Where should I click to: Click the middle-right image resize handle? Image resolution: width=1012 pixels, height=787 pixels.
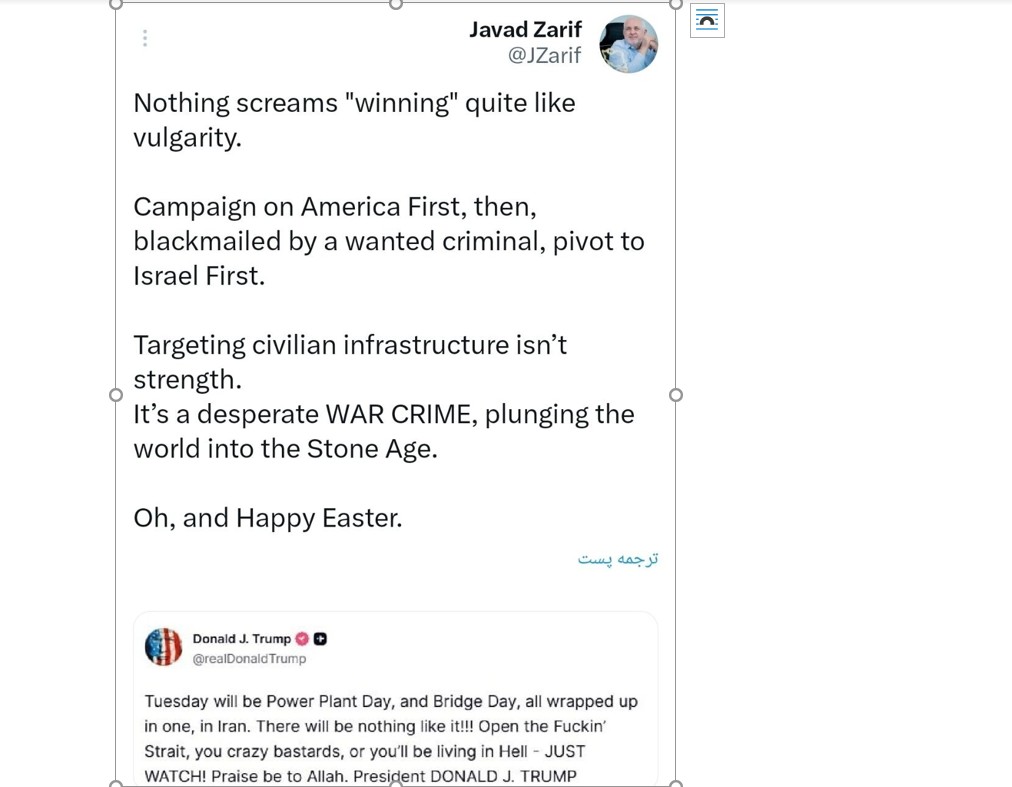click(x=676, y=395)
